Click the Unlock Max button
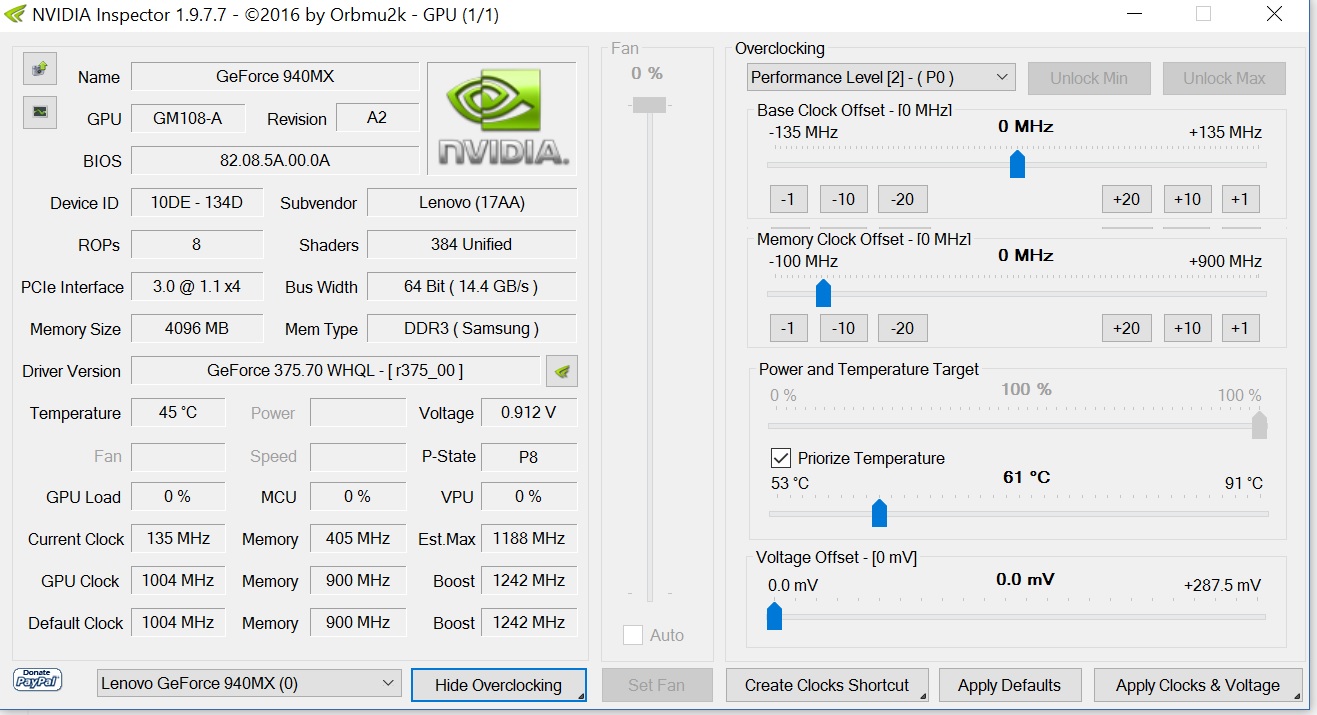 click(x=1224, y=78)
